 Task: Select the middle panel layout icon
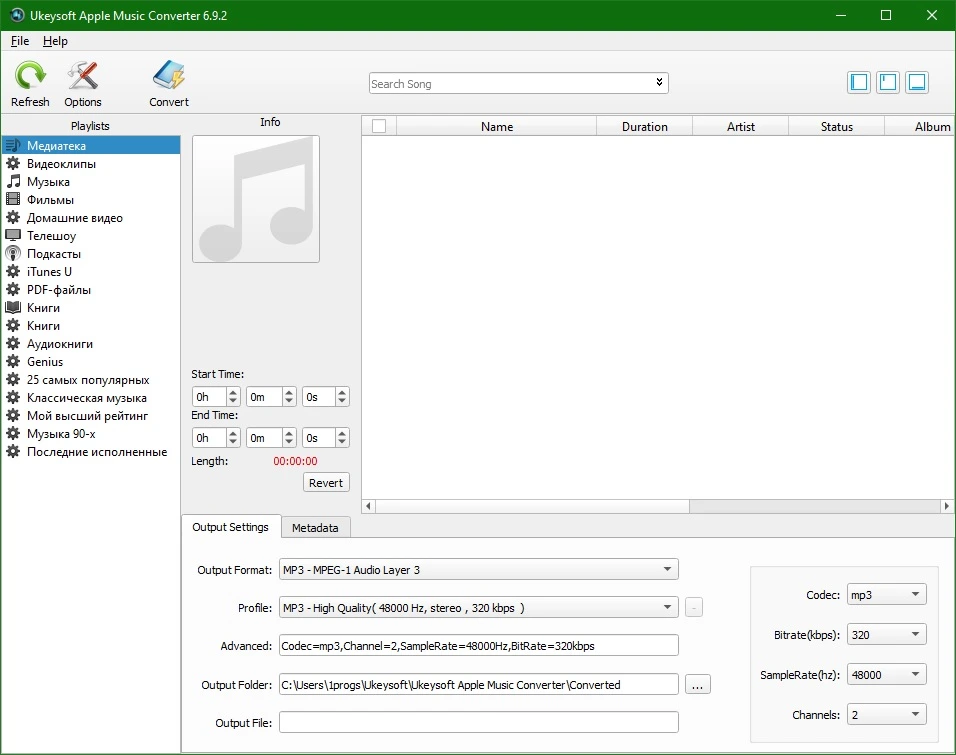[x=888, y=82]
